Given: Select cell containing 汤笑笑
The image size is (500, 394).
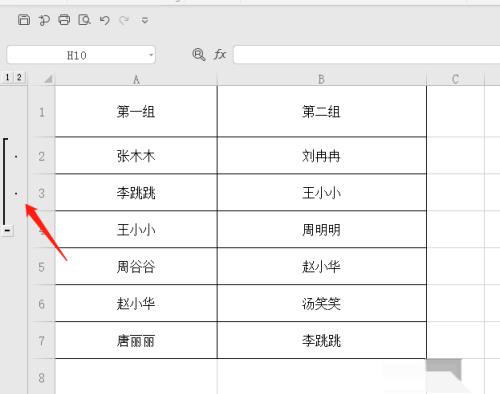Looking at the screenshot, I should tap(321, 304).
